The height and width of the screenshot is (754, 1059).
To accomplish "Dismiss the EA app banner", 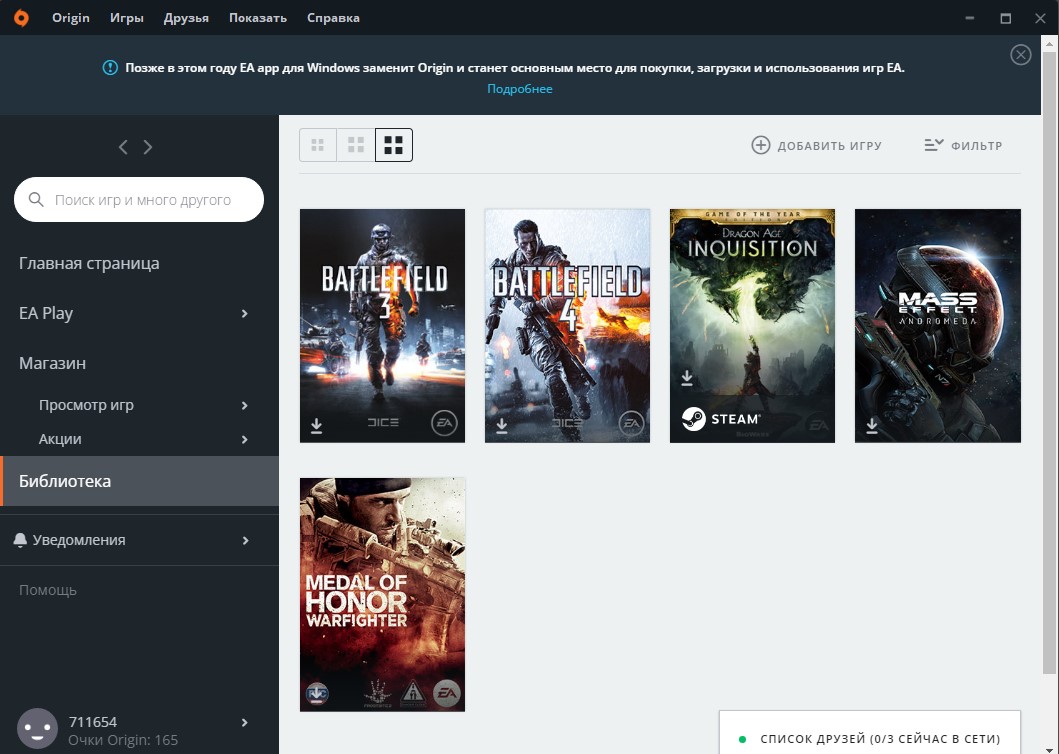I will 1021,55.
